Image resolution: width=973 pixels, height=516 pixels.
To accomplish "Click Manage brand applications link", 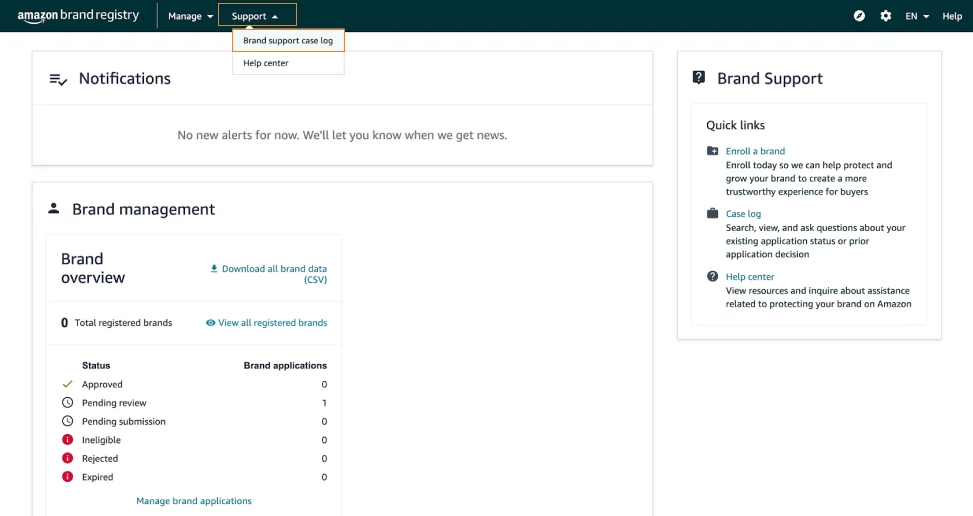I will point(194,500).
